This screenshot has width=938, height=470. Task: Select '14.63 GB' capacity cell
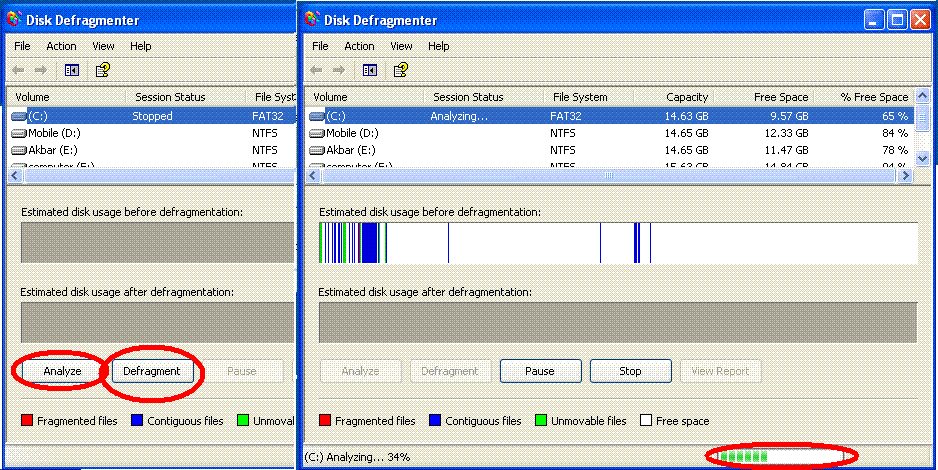[686, 116]
